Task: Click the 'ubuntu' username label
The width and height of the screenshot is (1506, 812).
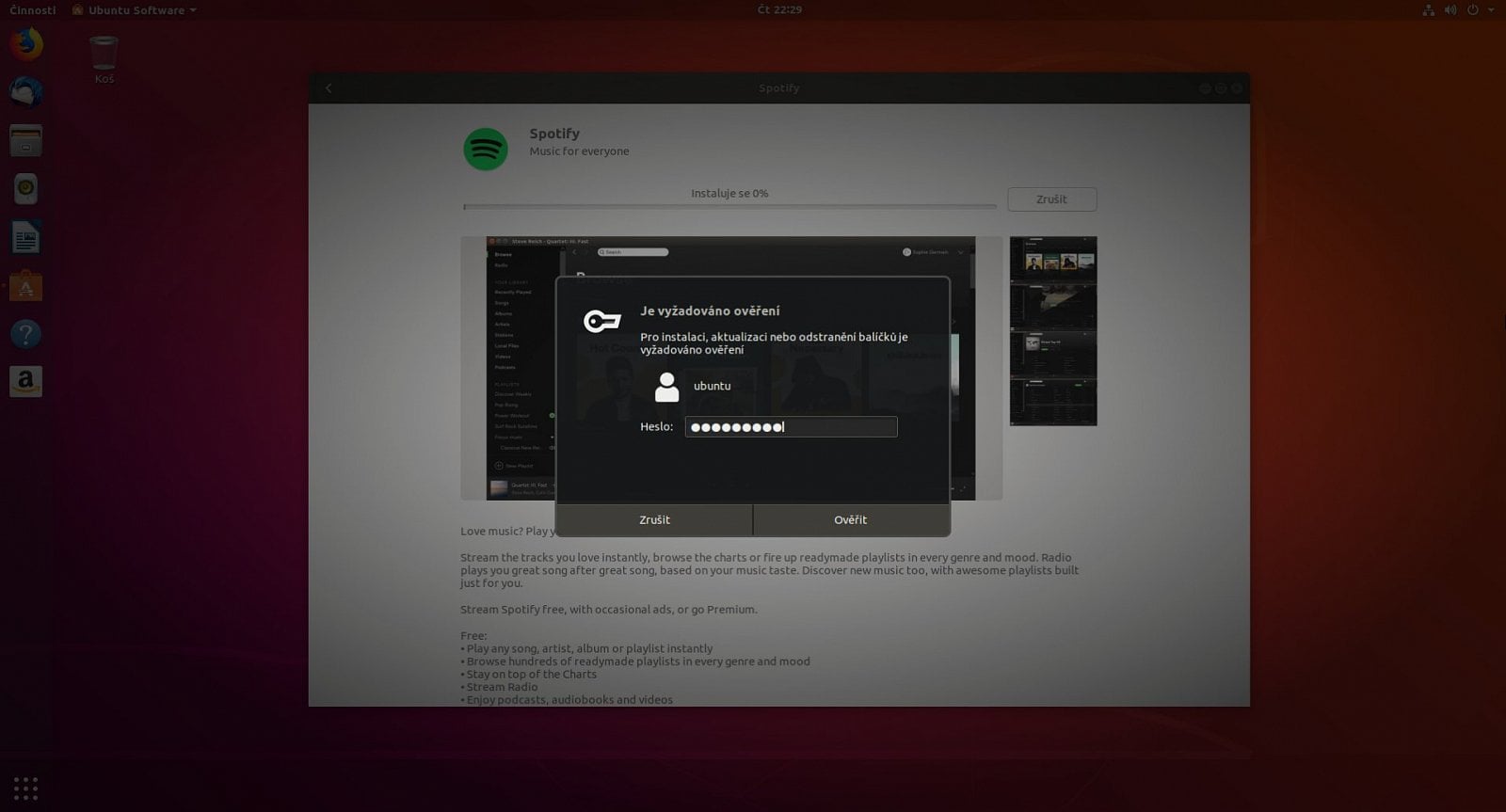Action: 713,386
